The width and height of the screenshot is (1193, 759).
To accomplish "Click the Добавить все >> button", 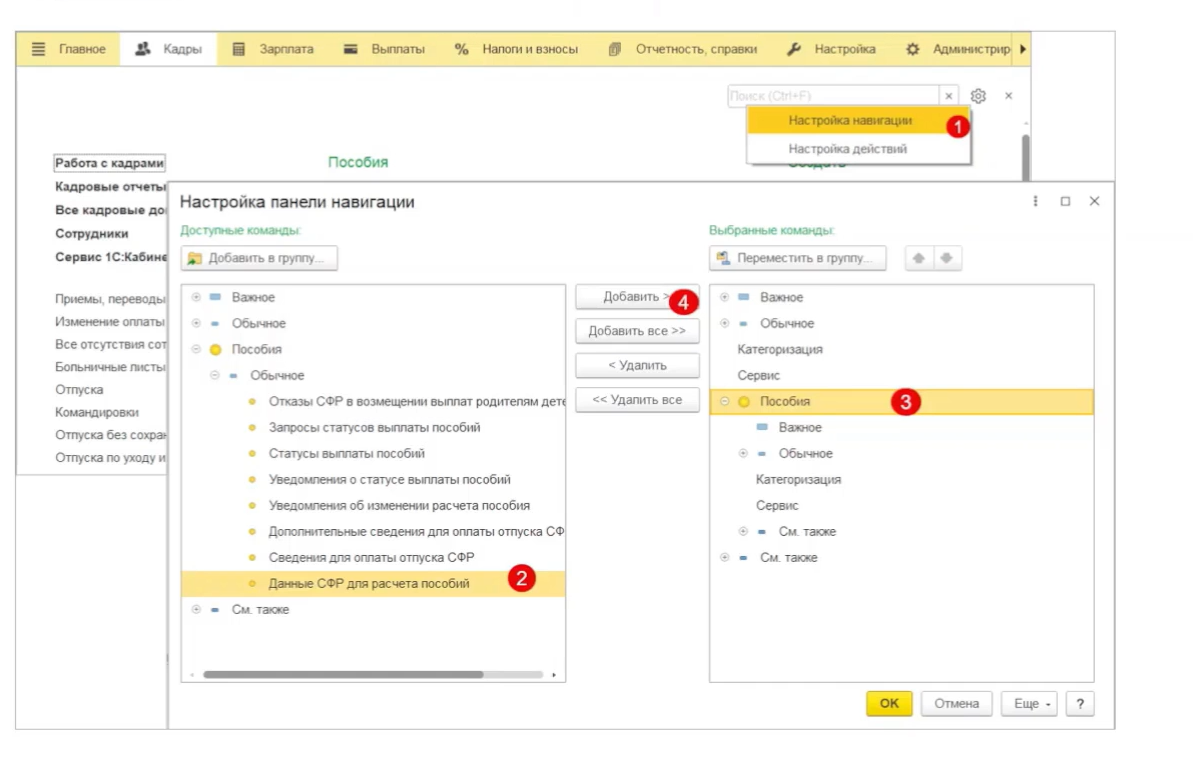I will (x=637, y=331).
